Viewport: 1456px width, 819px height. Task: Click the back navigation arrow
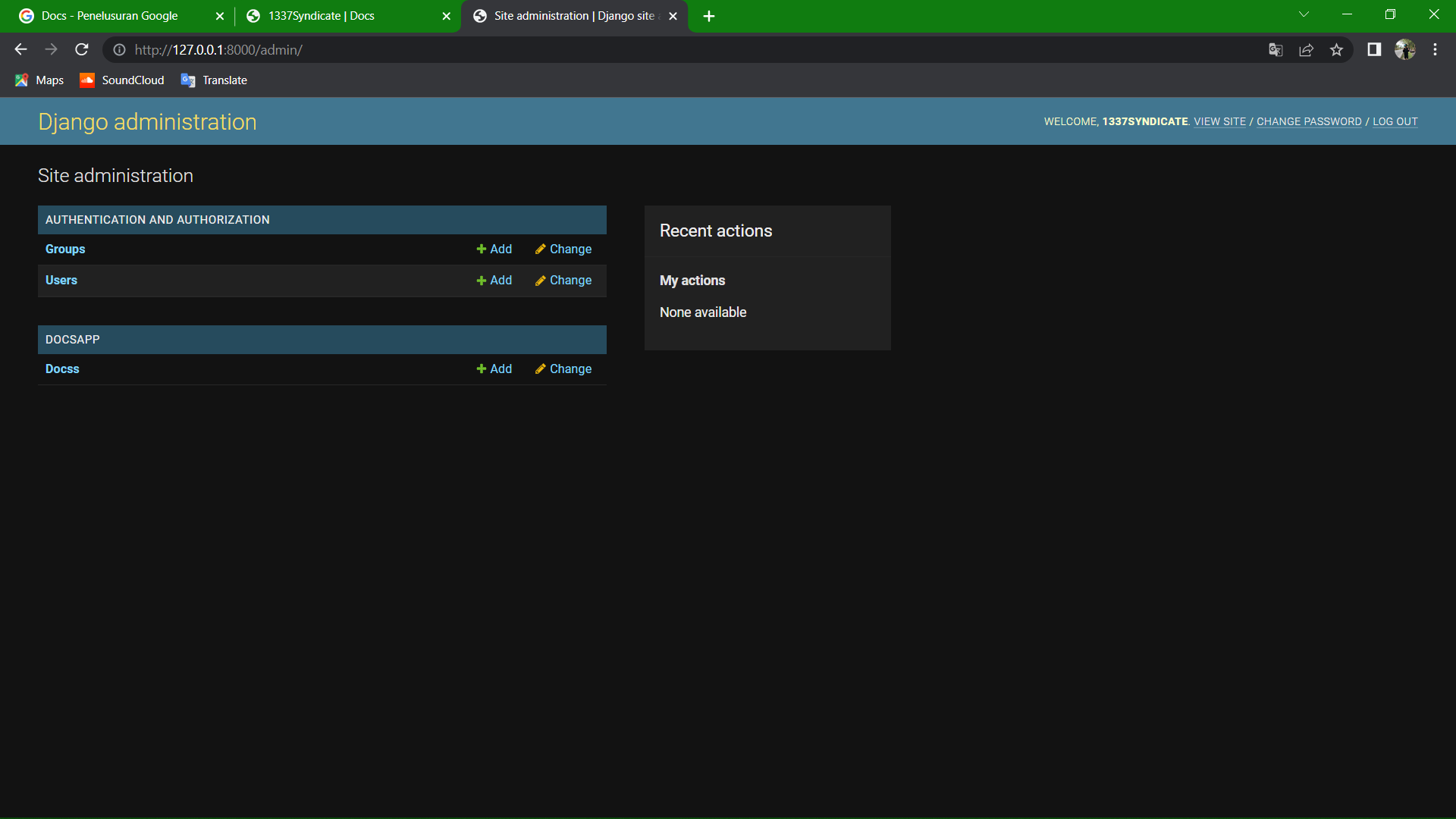pyautogui.click(x=20, y=50)
